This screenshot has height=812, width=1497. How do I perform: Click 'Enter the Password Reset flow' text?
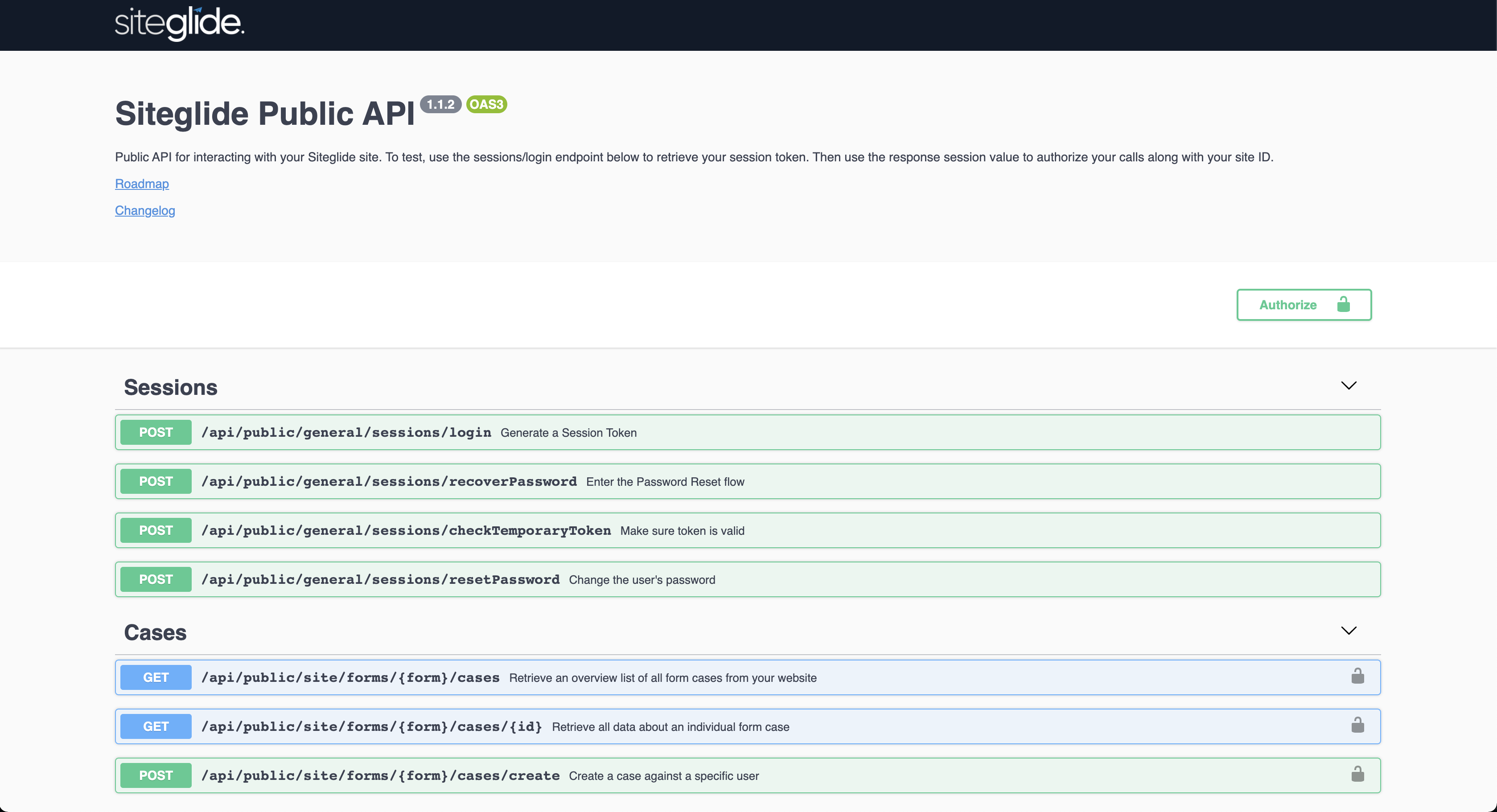[x=665, y=481]
